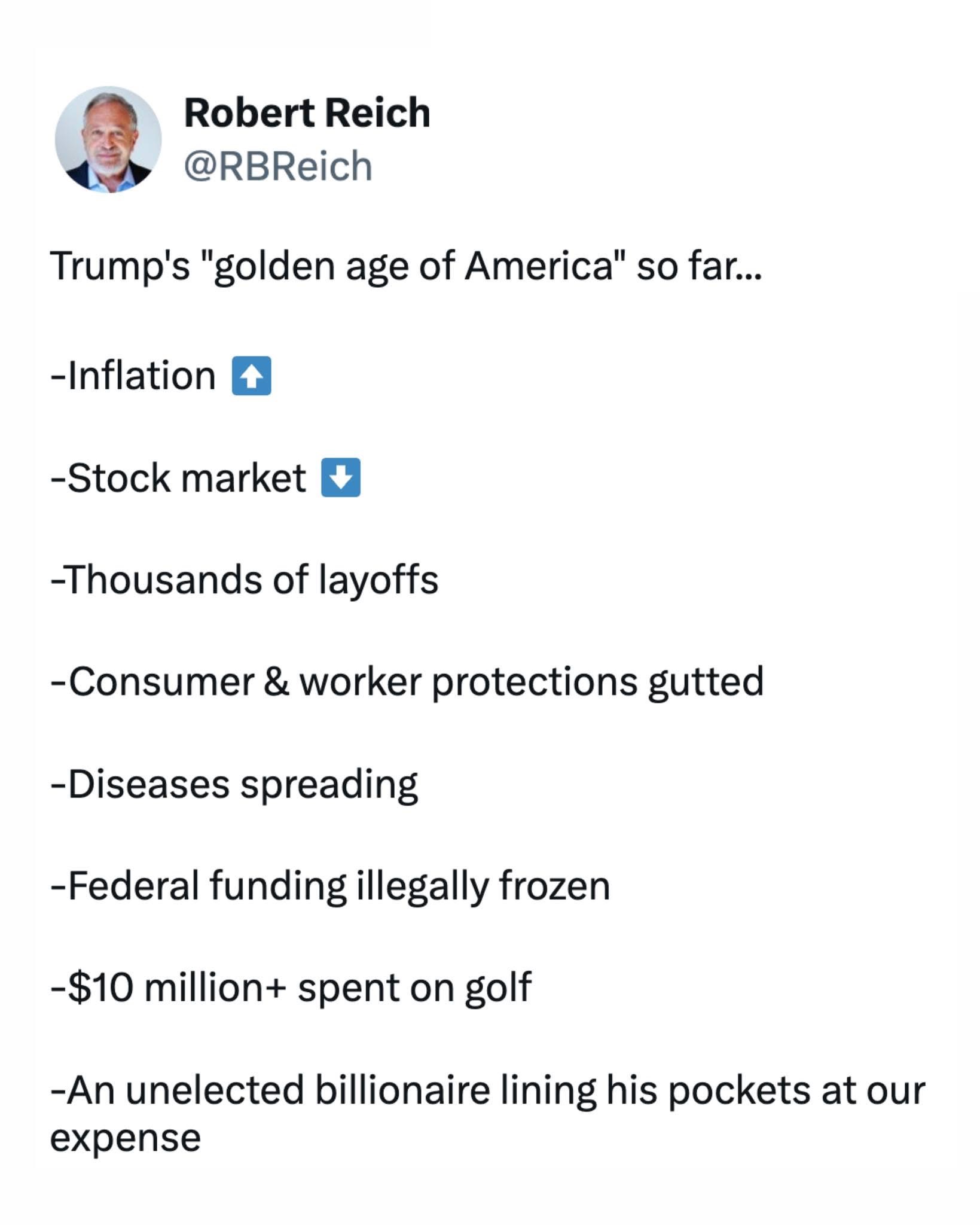This screenshot has width=980, height=1225.
Task: Open the Robert Reich display name
Action: point(307,112)
